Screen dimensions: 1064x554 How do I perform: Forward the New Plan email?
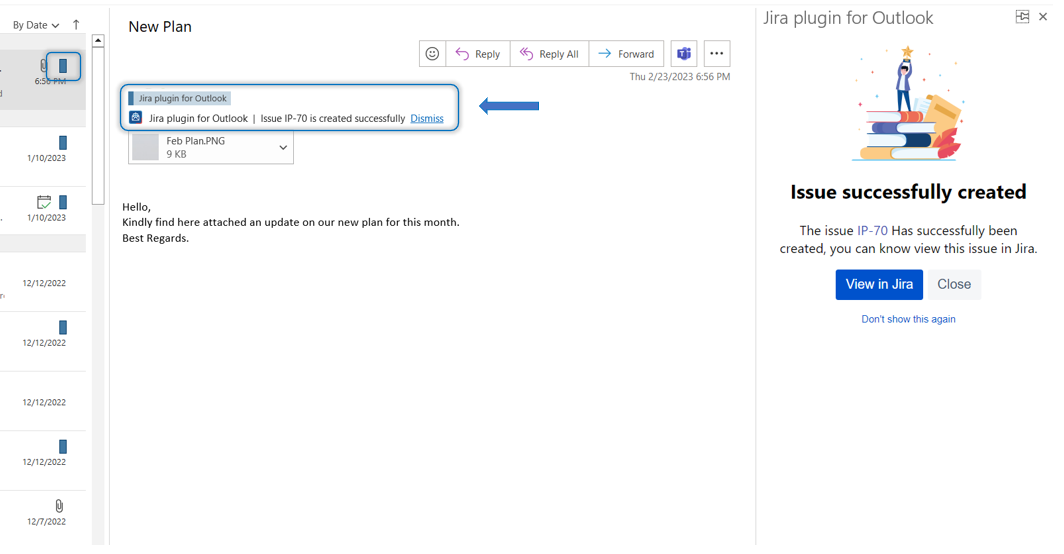coord(626,54)
